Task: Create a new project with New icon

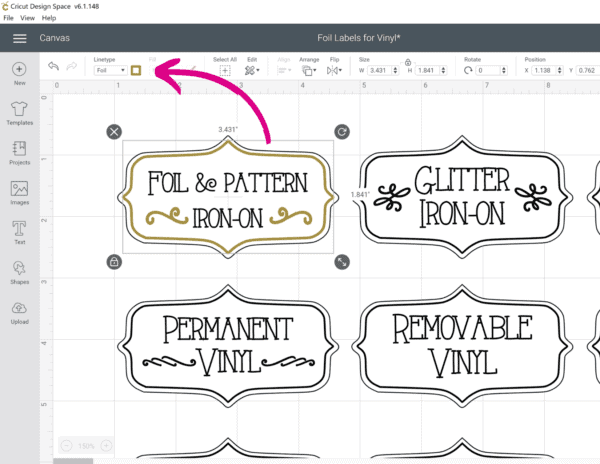Action: click(x=19, y=74)
